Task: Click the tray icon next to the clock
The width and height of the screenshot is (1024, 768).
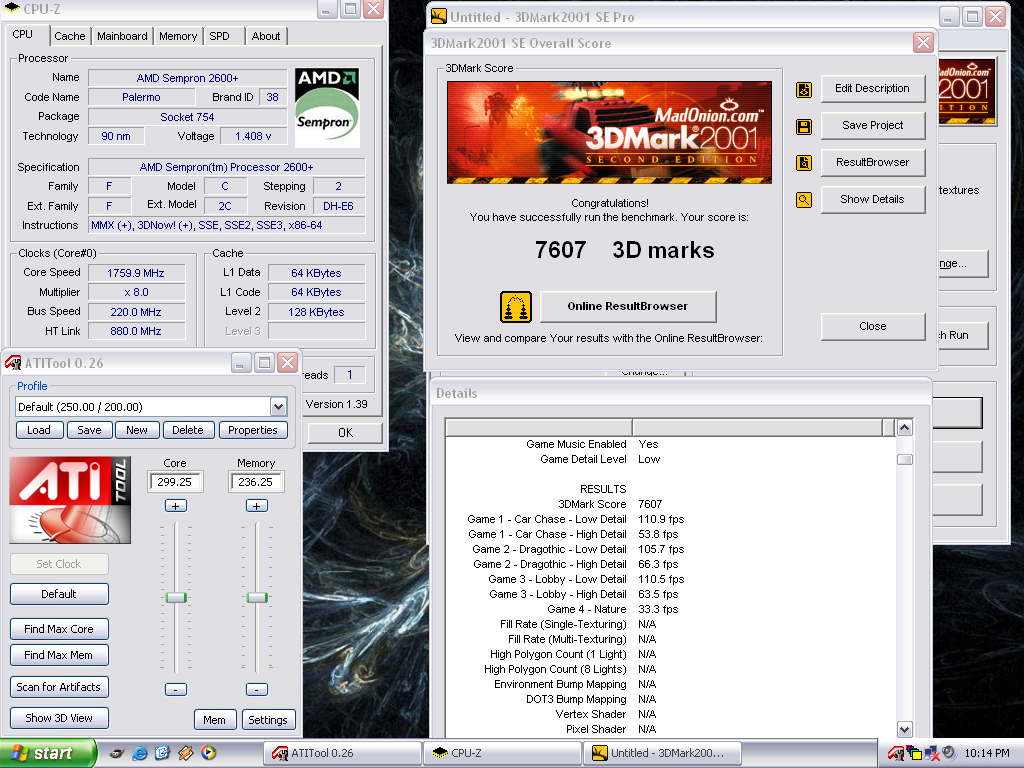Action: pyautogui.click(x=949, y=752)
